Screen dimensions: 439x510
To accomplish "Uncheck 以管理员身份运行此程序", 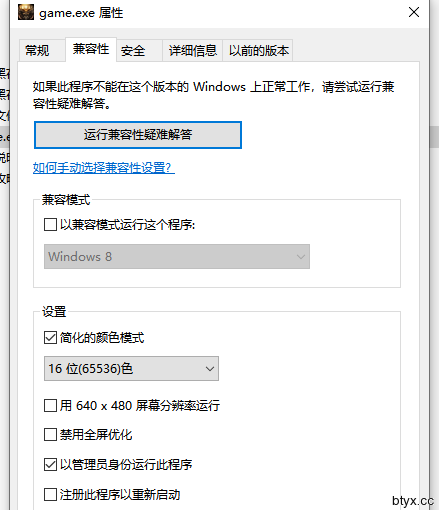I will 50,464.
